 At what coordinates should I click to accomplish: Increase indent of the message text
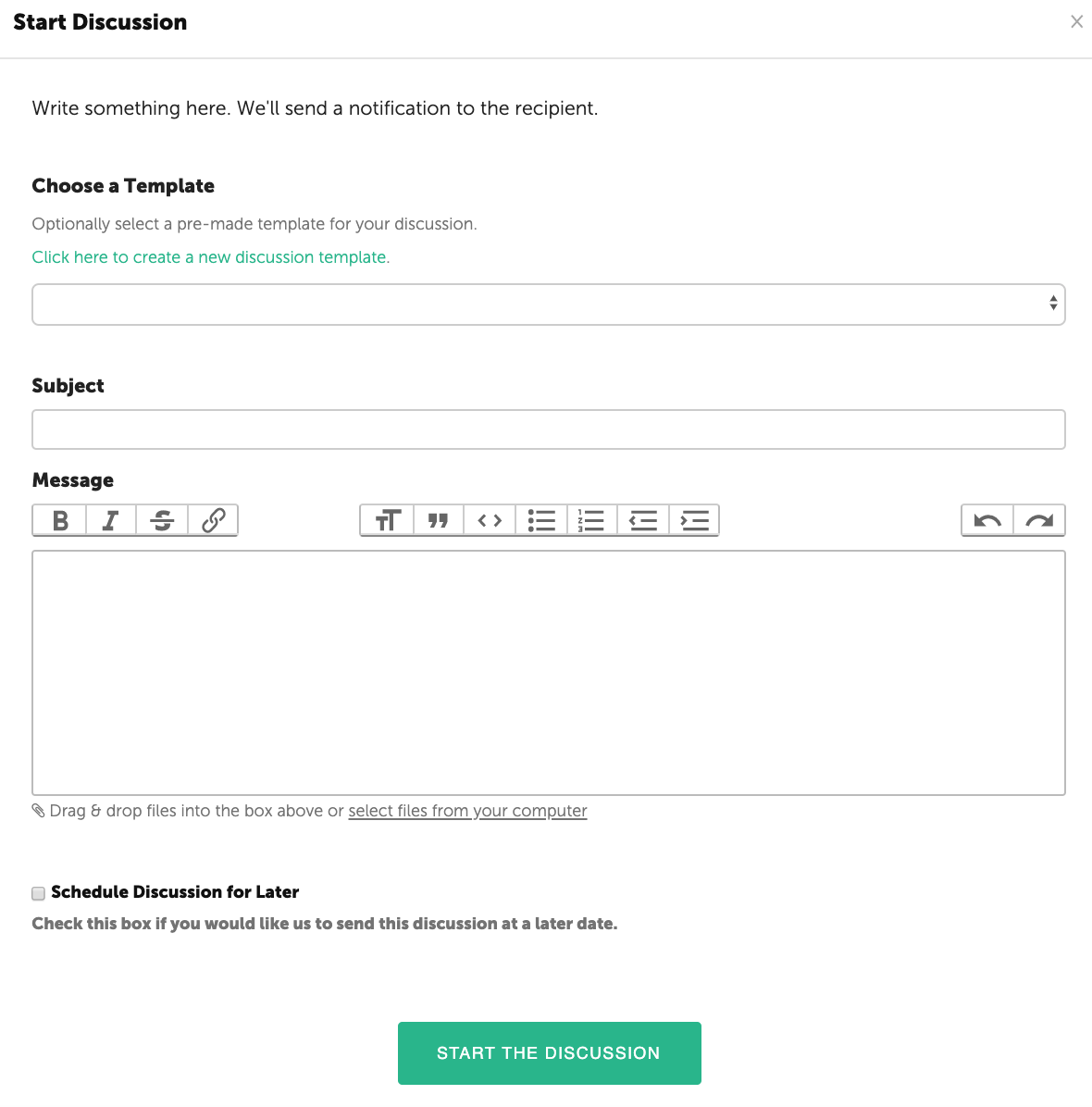coord(694,520)
